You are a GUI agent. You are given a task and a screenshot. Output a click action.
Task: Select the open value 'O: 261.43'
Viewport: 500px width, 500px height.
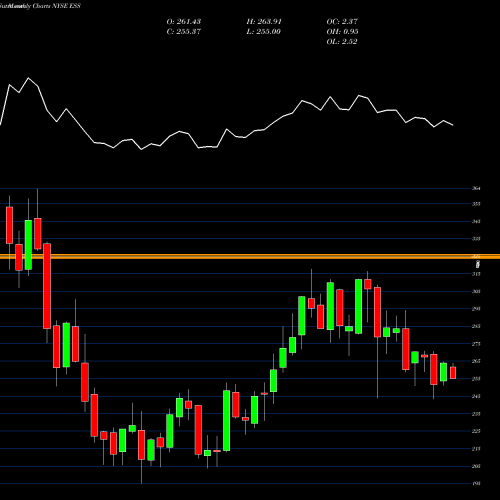click(184, 22)
